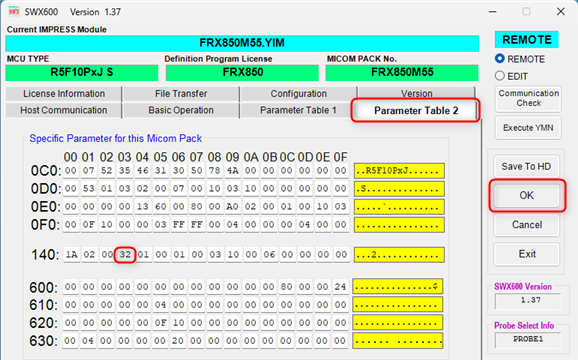
Task: Click the Communication Check button
Action: (528, 98)
